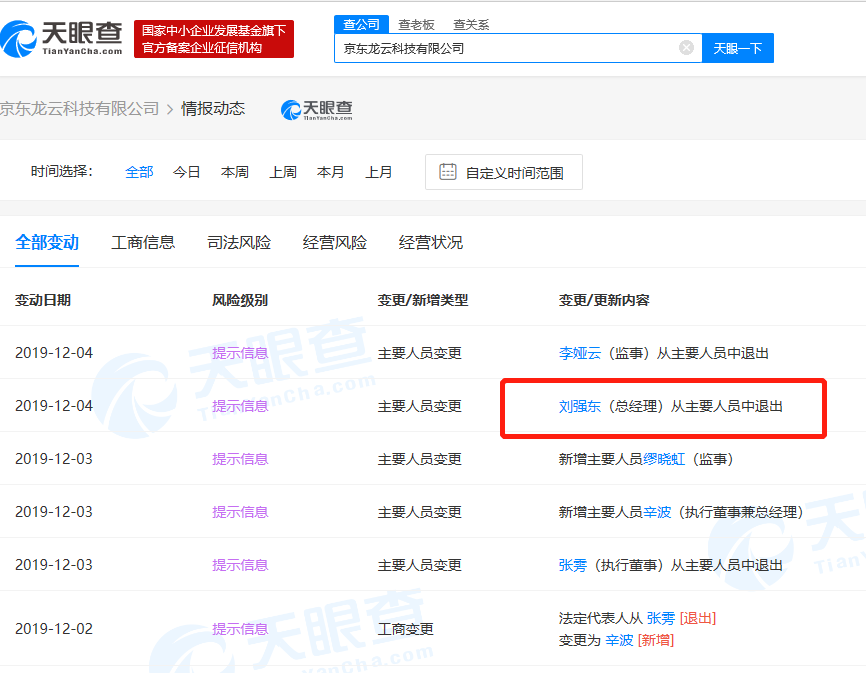Select the 风险级别 column header
This screenshot has height=673, width=866.
pyautogui.click(x=240, y=300)
